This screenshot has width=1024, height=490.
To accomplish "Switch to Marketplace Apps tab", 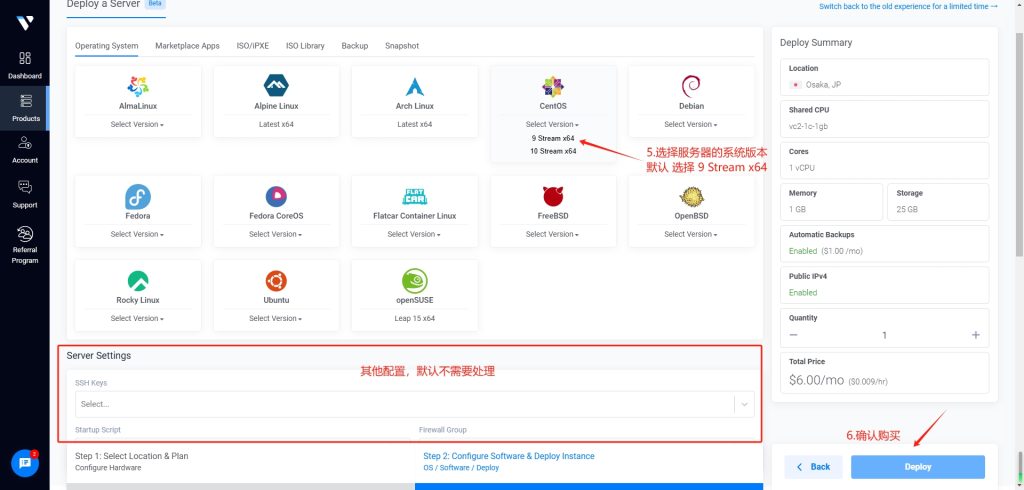I will [187, 46].
